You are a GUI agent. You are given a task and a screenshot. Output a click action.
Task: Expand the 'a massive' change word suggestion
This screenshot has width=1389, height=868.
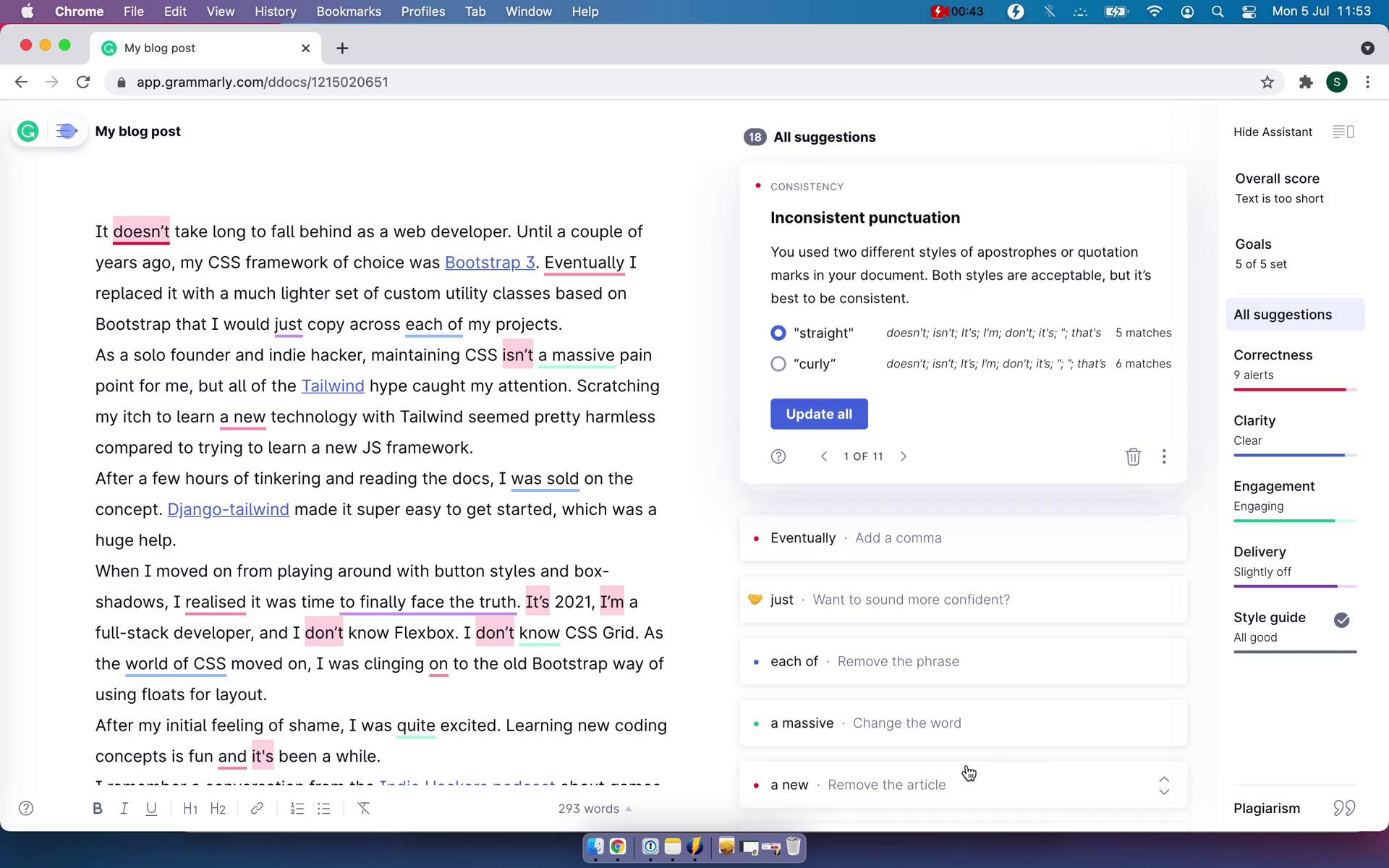(963, 723)
